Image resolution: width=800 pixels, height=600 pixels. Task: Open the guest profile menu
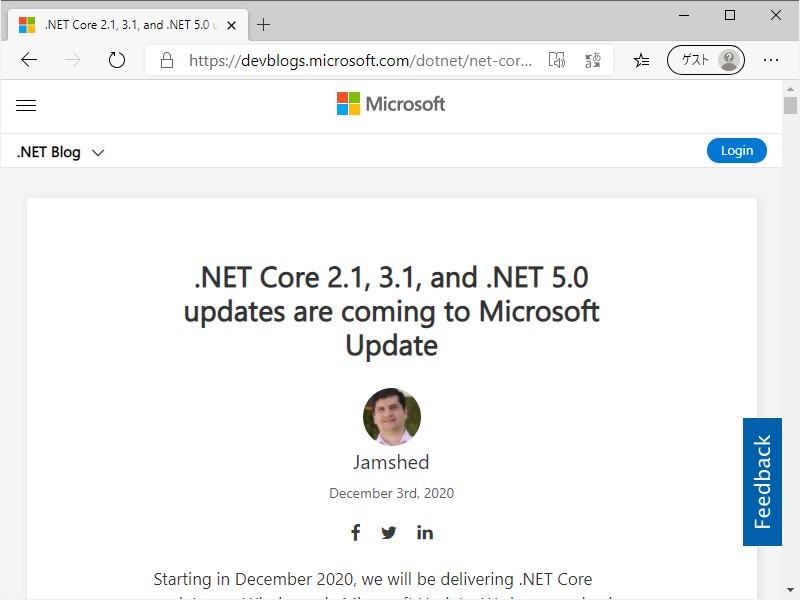click(706, 60)
